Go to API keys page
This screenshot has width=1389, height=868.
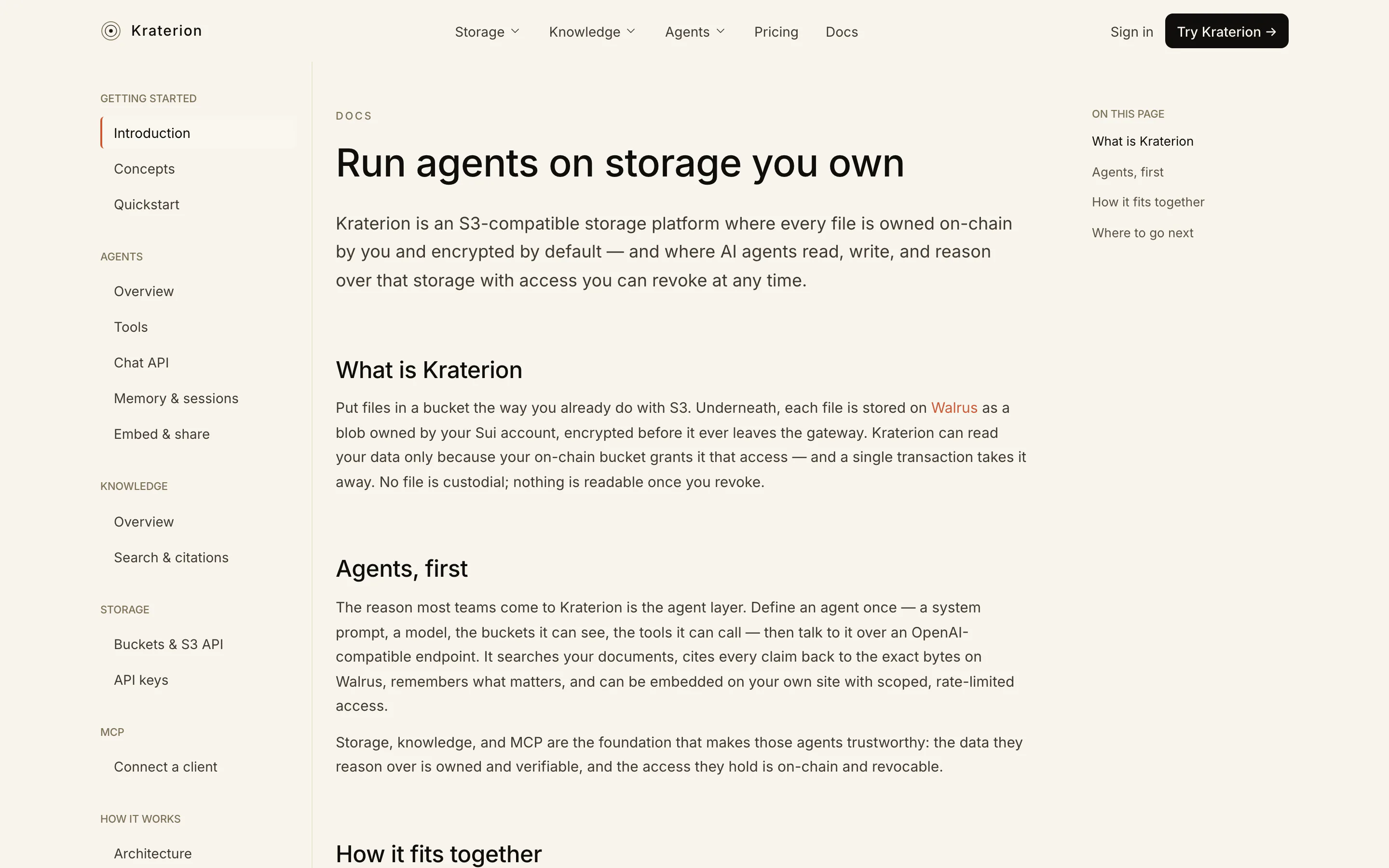tap(141, 680)
